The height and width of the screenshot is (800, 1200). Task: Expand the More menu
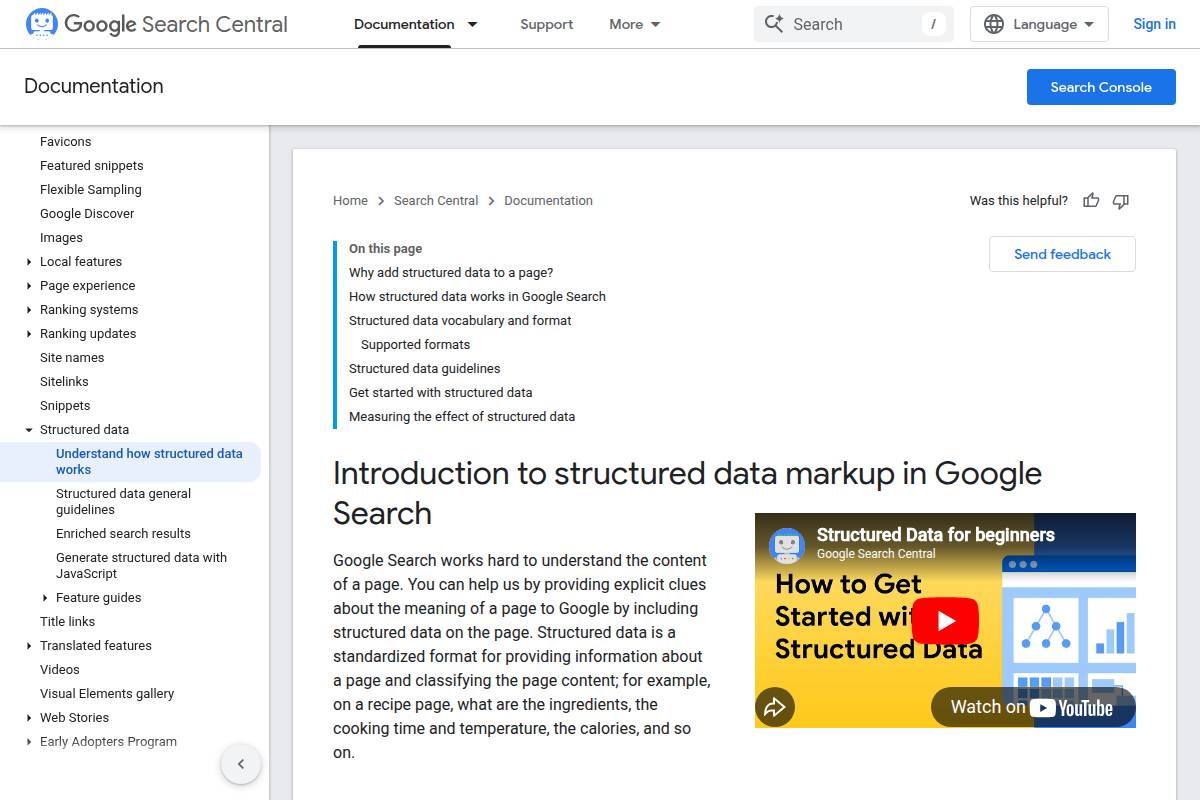pos(634,23)
